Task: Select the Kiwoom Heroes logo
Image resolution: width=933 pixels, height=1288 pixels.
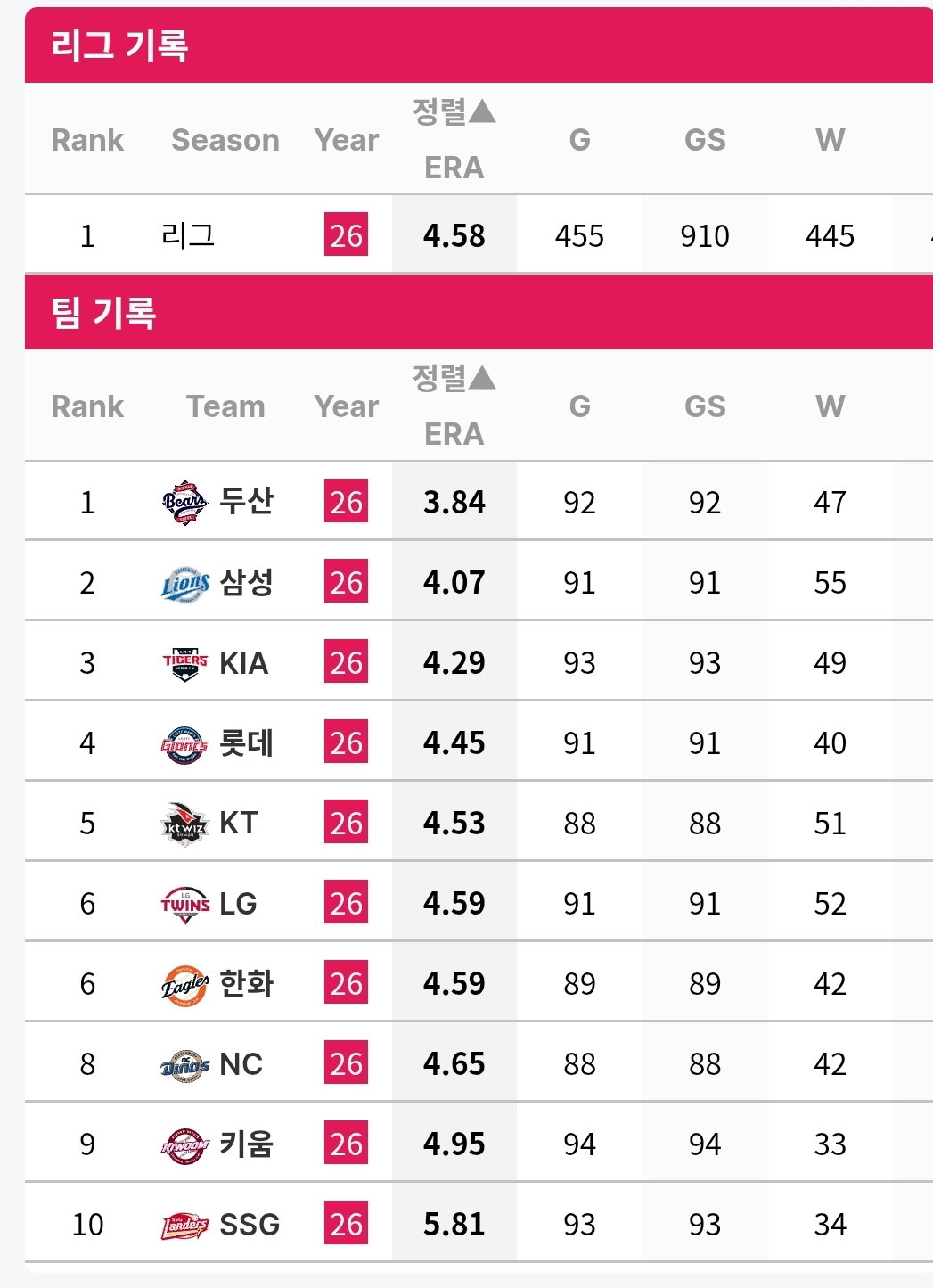Action: pos(185,1144)
